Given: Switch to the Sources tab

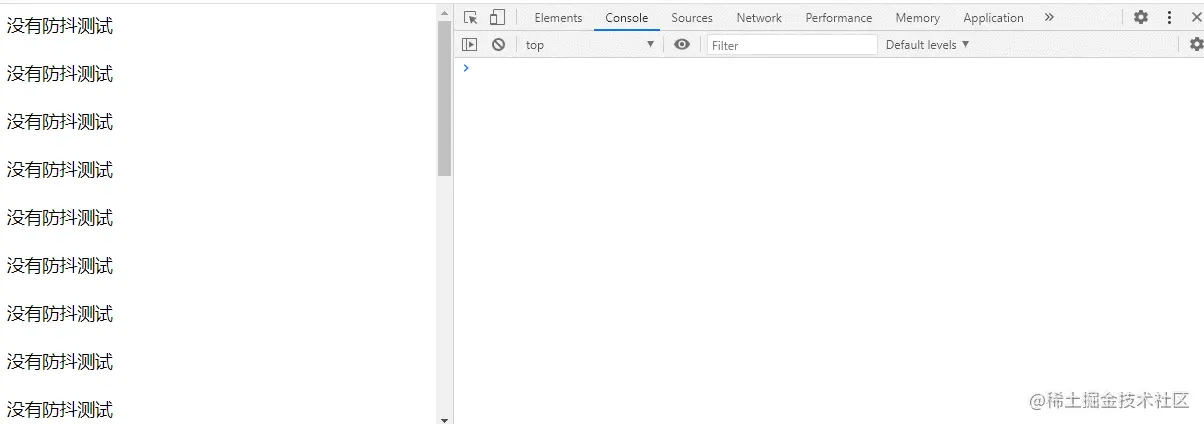Looking at the screenshot, I should [692, 17].
